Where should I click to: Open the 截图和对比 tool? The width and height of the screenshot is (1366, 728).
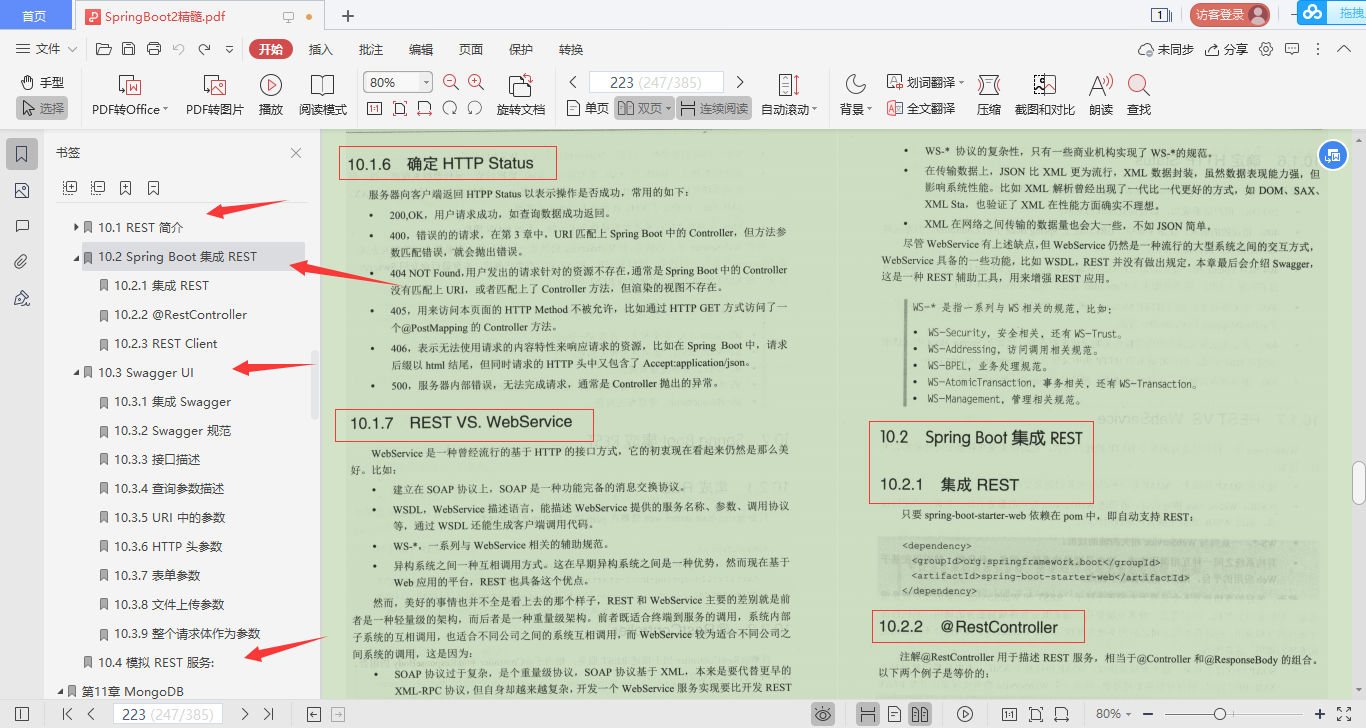pos(1044,95)
